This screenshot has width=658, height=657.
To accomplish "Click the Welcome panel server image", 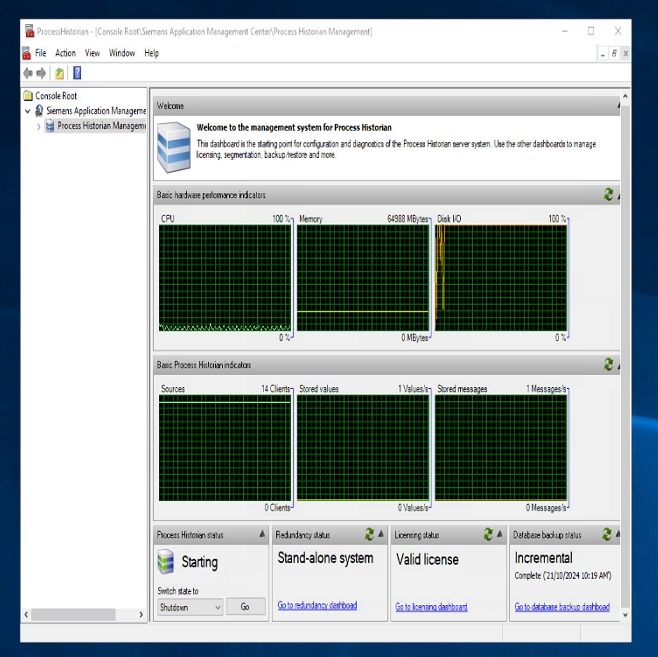I will tap(174, 147).
